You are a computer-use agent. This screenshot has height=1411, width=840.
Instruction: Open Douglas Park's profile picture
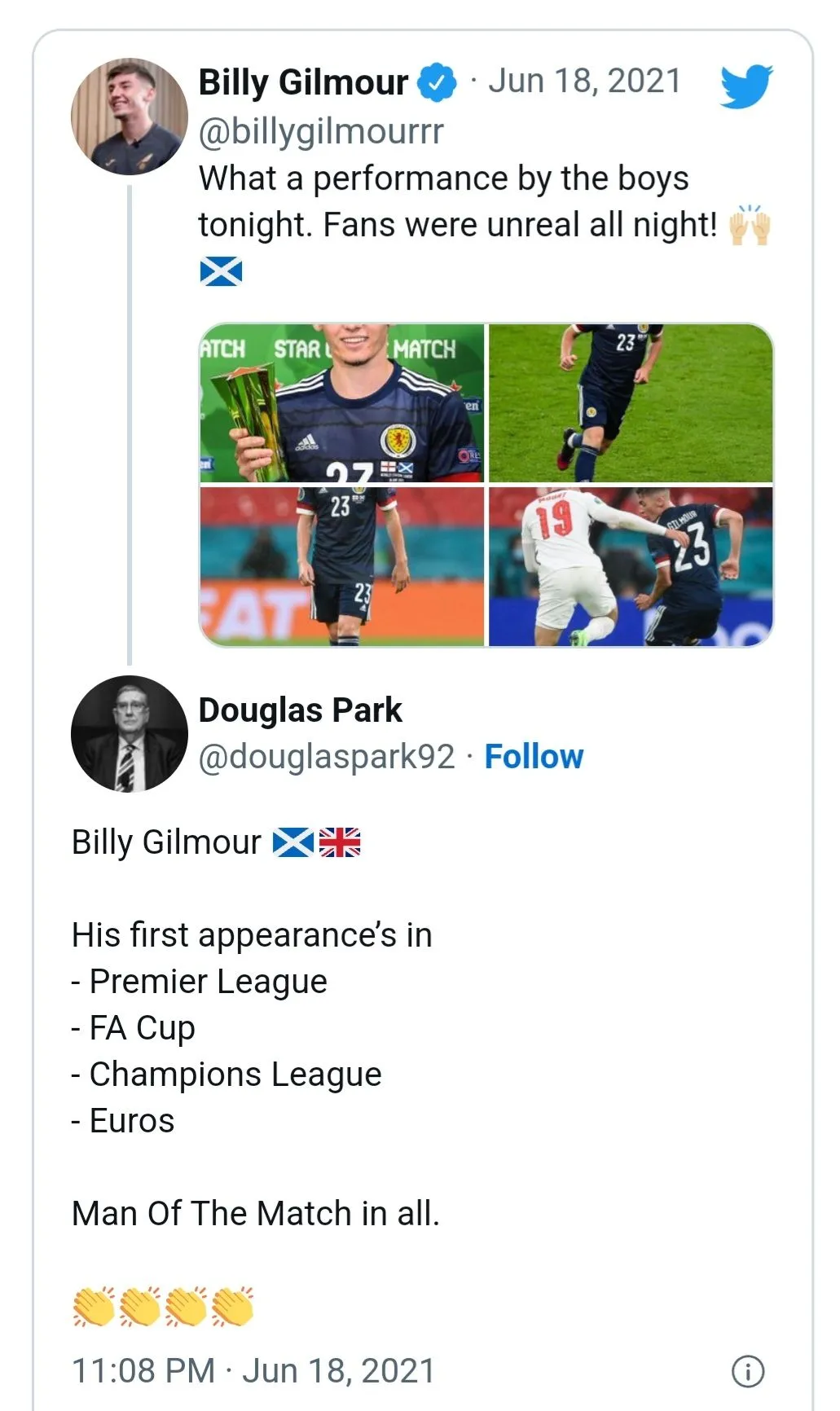tap(130, 734)
